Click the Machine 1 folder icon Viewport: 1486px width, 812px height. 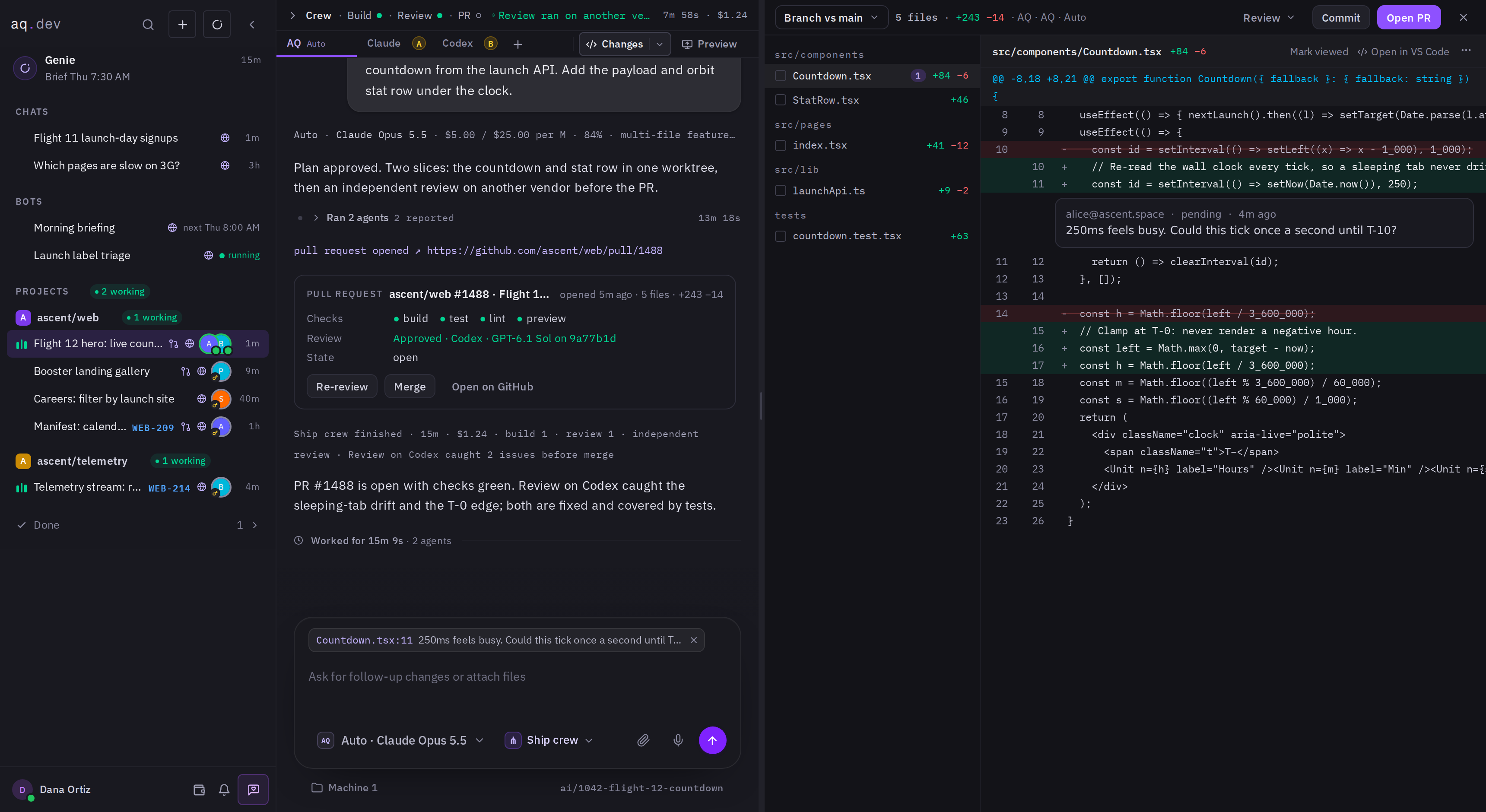(x=317, y=787)
